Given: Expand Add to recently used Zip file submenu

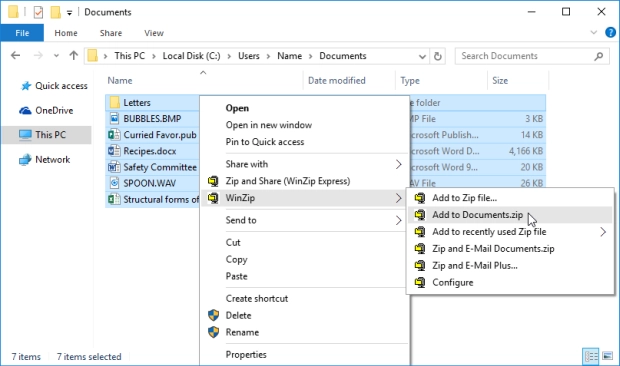Looking at the screenshot, I should (603, 232).
